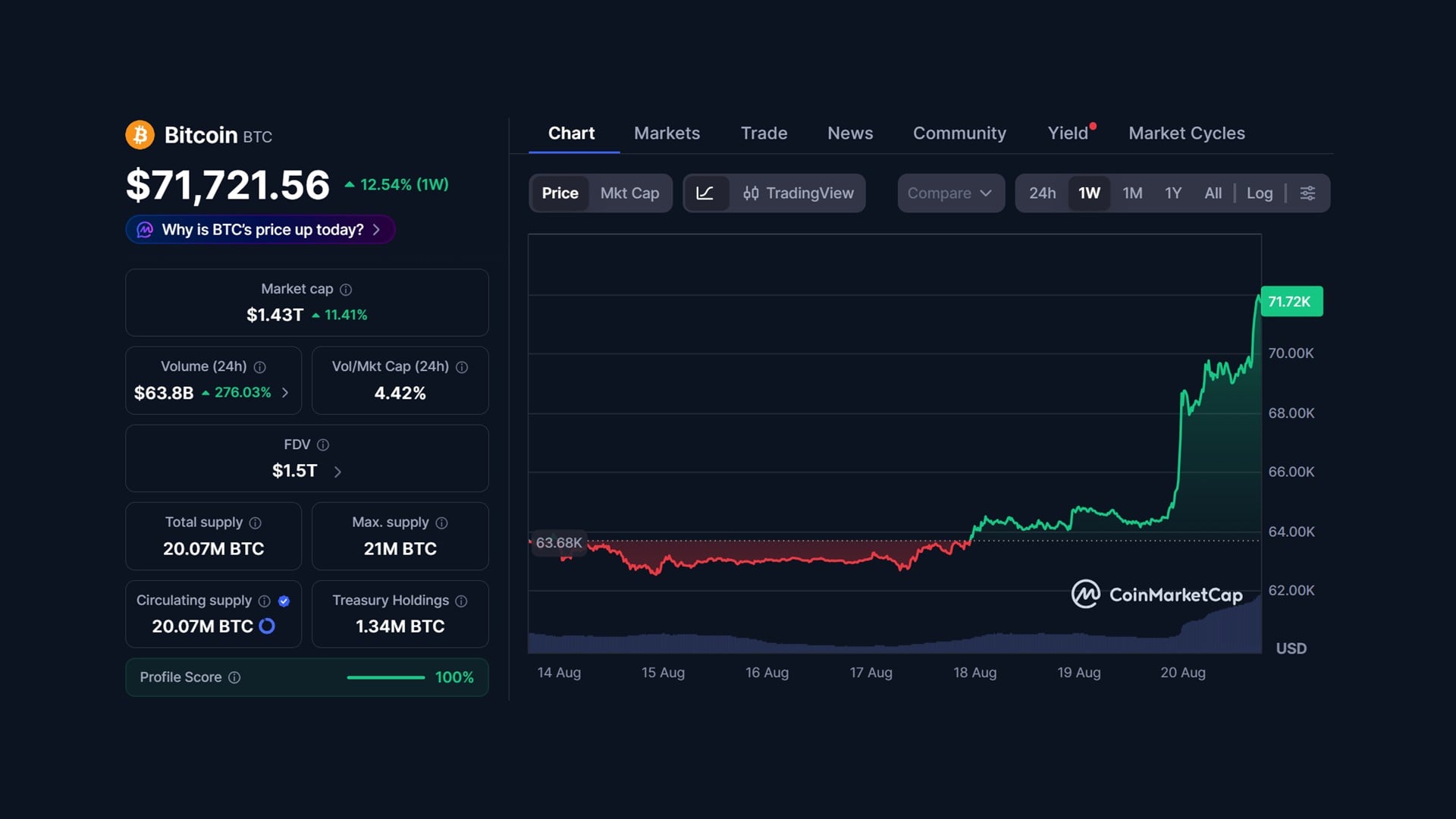
Task: Select the Price toggle
Action: tap(560, 193)
